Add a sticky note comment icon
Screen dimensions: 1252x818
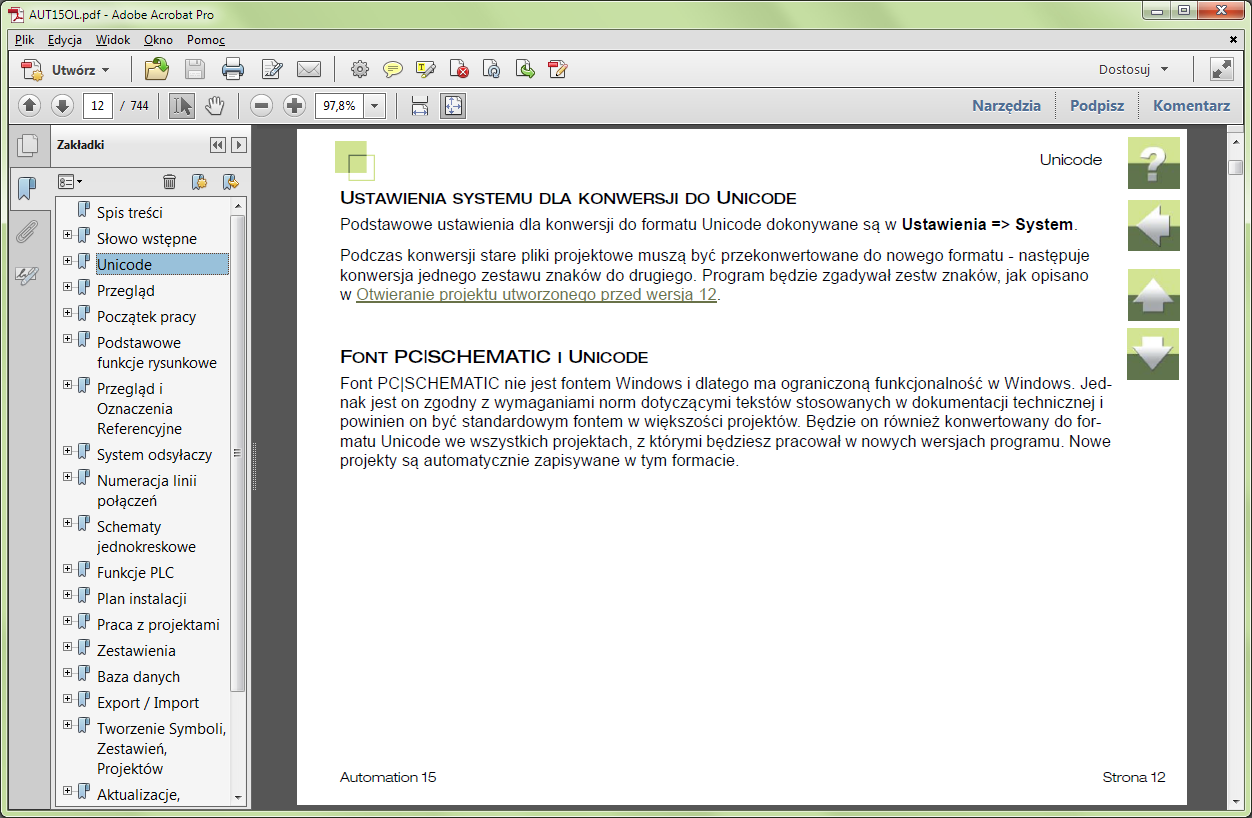pos(393,69)
